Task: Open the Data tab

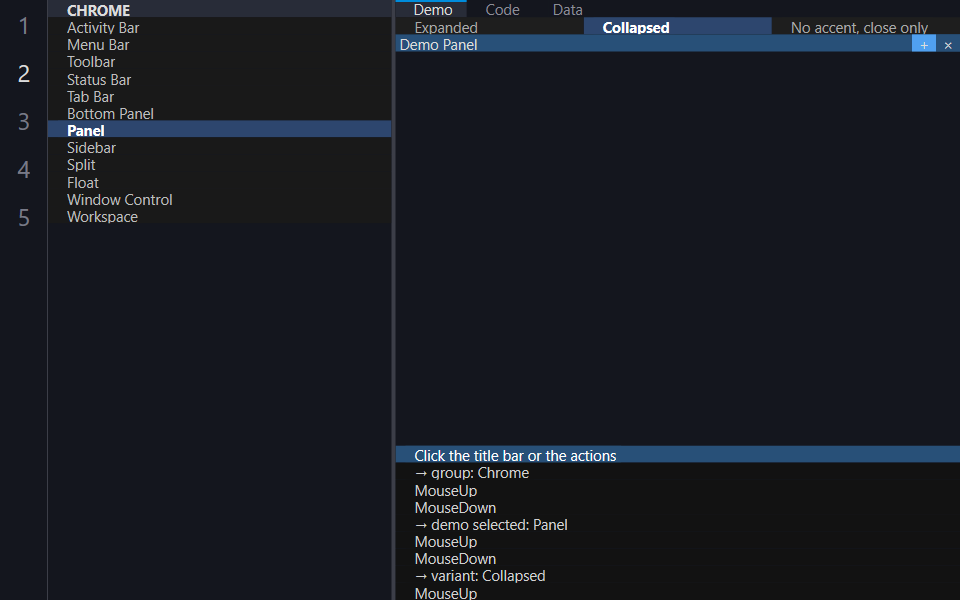Action: 568,9
